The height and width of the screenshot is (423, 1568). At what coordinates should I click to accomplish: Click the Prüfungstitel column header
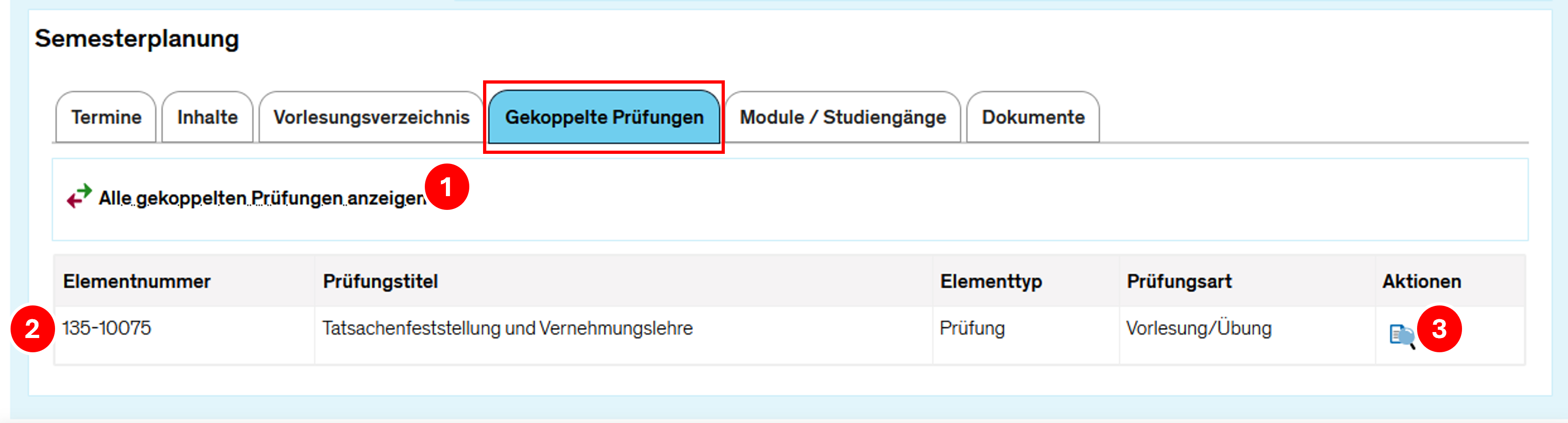pyautogui.click(x=380, y=282)
